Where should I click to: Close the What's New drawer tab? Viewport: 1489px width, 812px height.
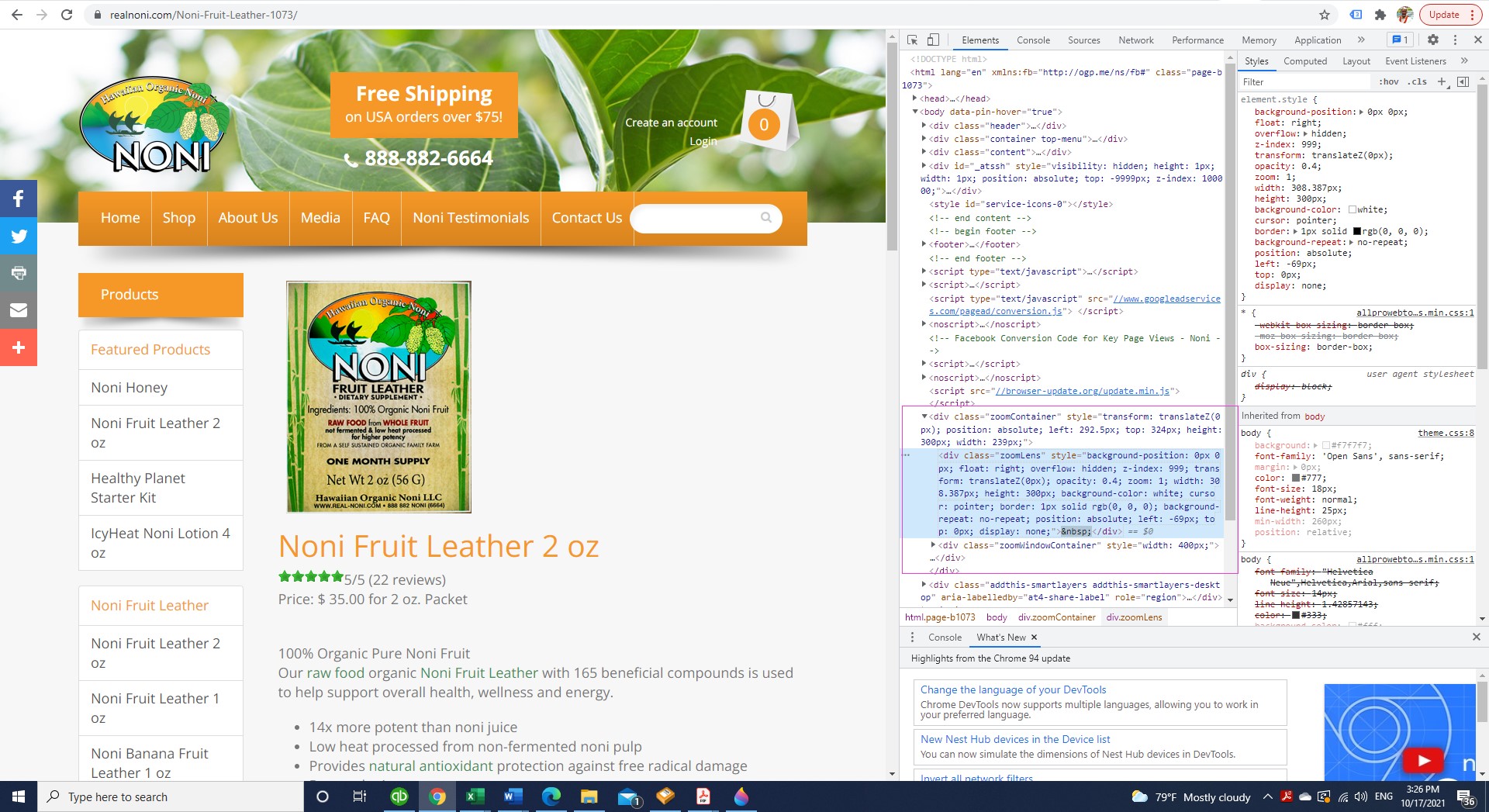pos(1034,638)
